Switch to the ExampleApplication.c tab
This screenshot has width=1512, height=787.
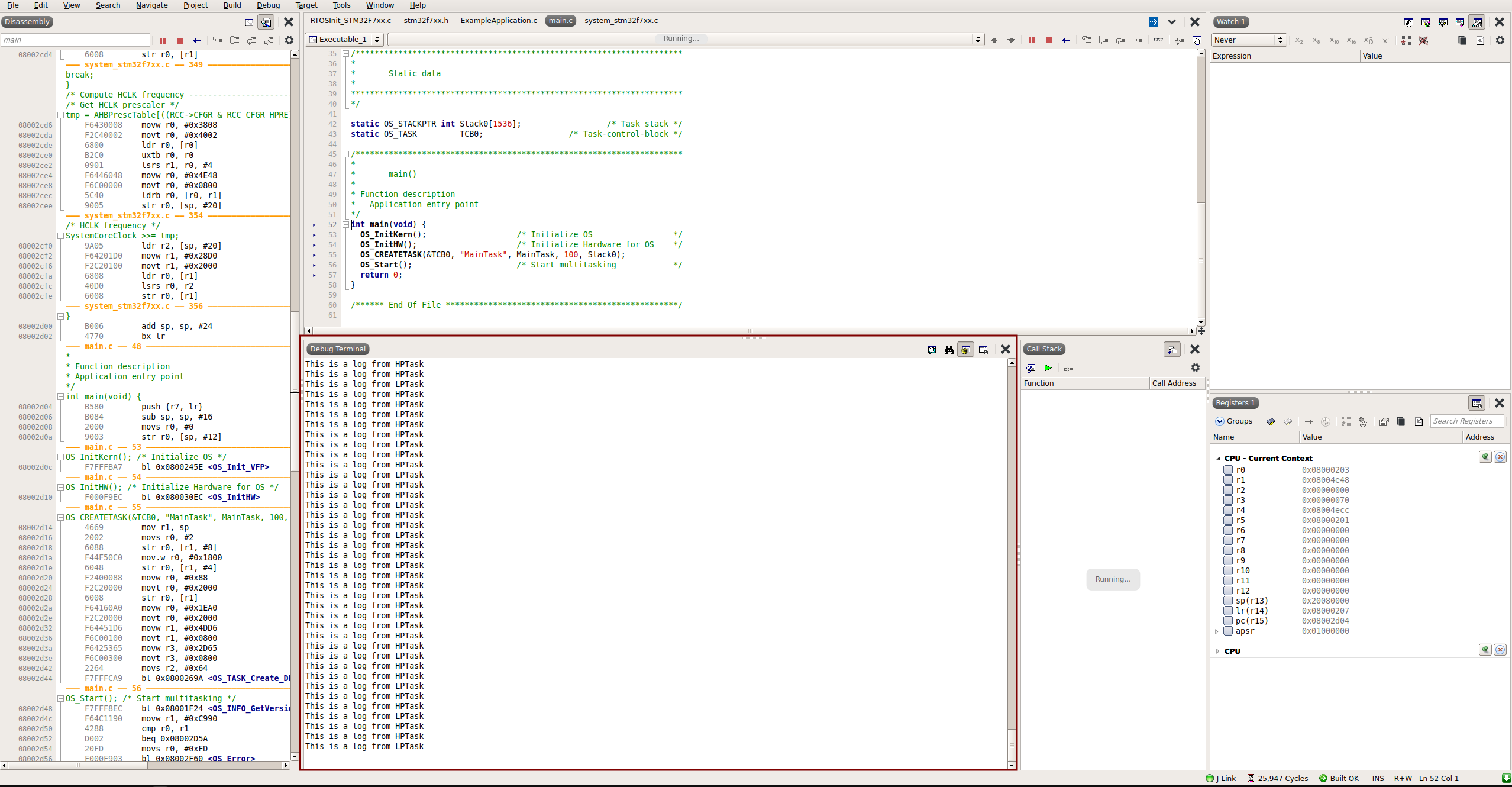(499, 21)
